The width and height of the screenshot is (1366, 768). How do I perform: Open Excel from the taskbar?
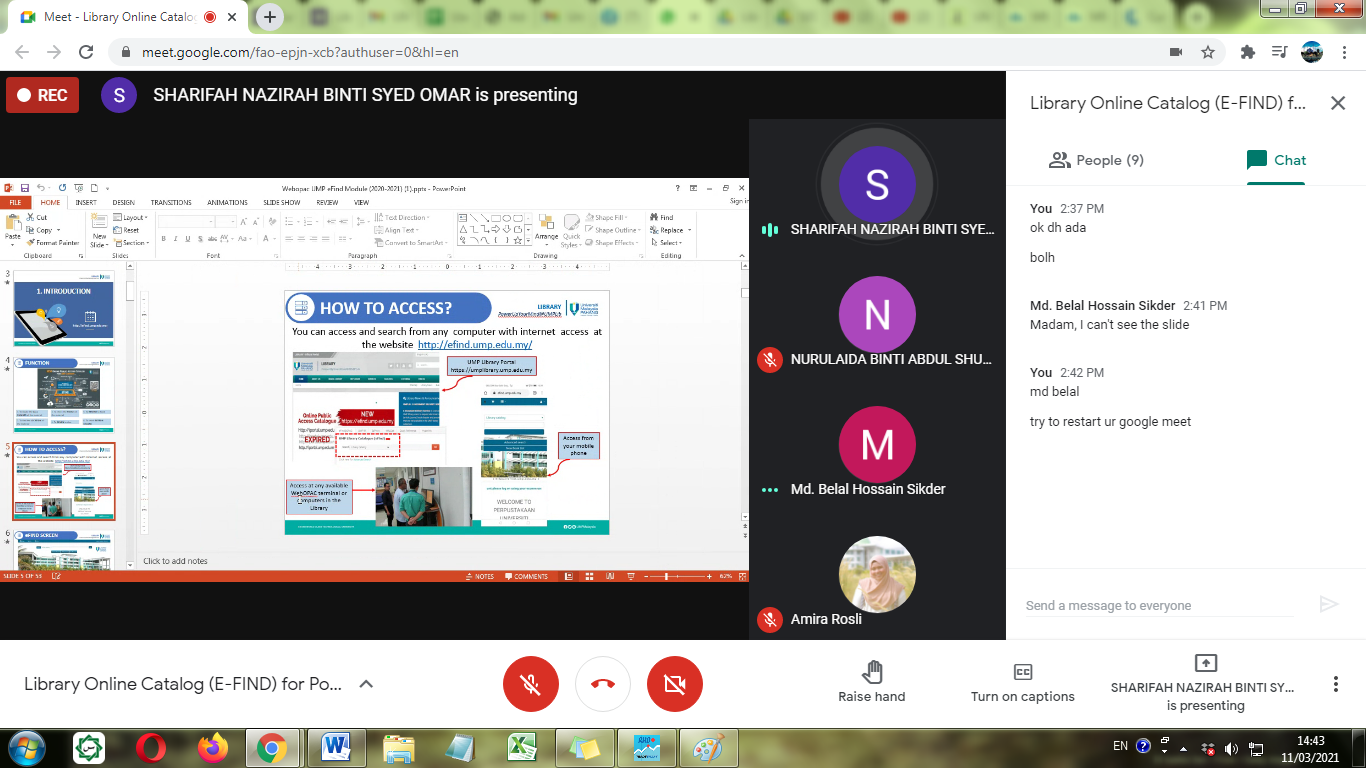point(523,748)
